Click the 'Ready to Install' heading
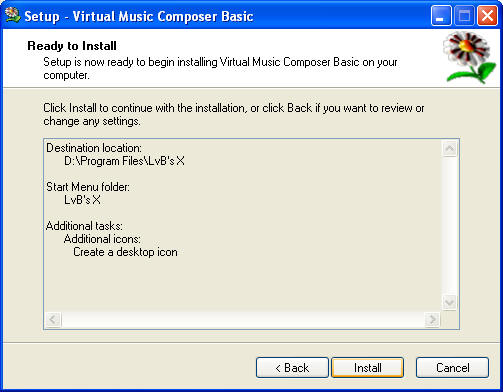 (72, 46)
